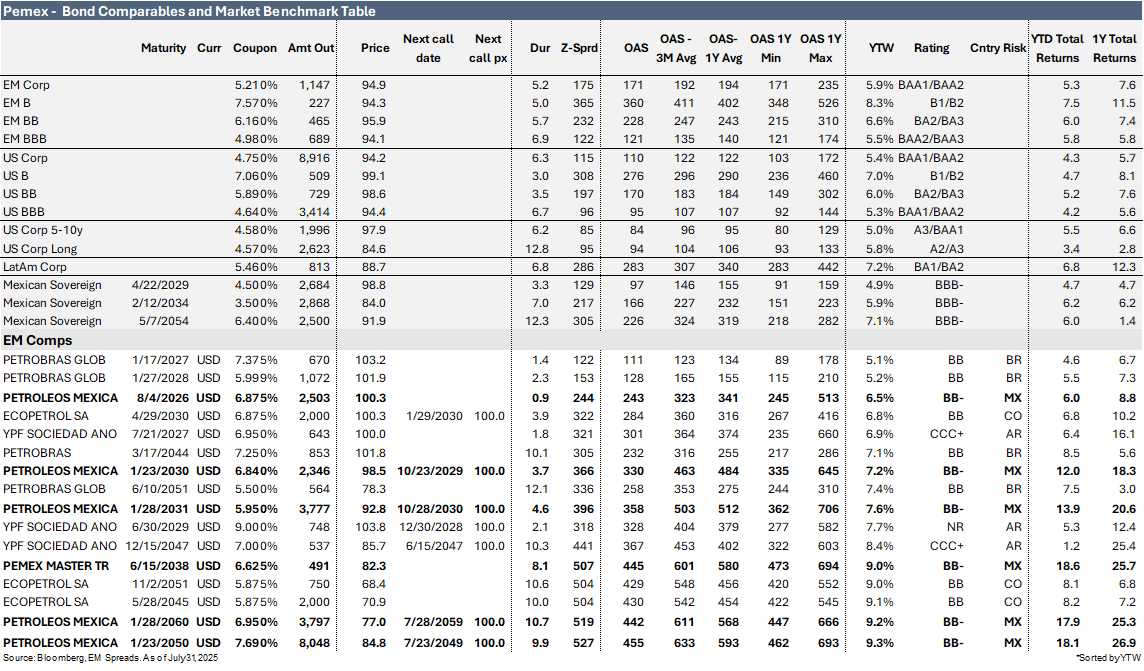The height and width of the screenshot is (671, 1144).
Task: Select Mexican Sovereign maturity "2/12/2034"
Action: 160,303
